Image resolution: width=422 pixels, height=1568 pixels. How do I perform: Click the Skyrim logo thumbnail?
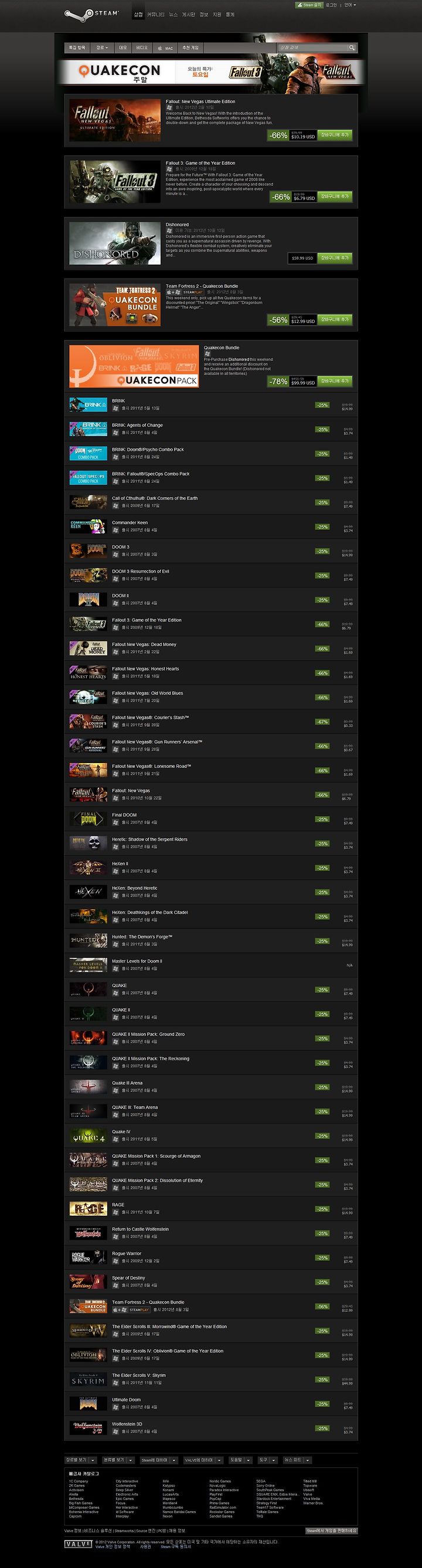tap(89, 1379)
